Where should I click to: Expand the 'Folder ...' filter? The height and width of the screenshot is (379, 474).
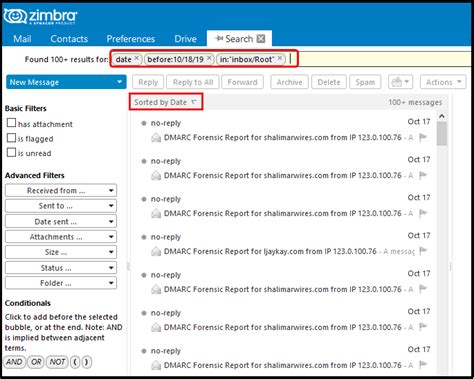point(61,283)
